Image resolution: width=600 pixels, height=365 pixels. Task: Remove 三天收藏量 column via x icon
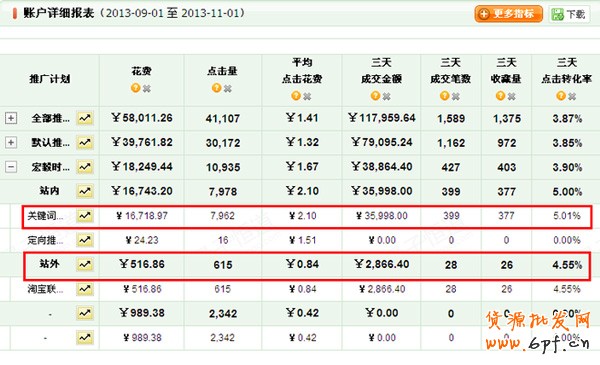pyautogui.click(x=511, y=96)
